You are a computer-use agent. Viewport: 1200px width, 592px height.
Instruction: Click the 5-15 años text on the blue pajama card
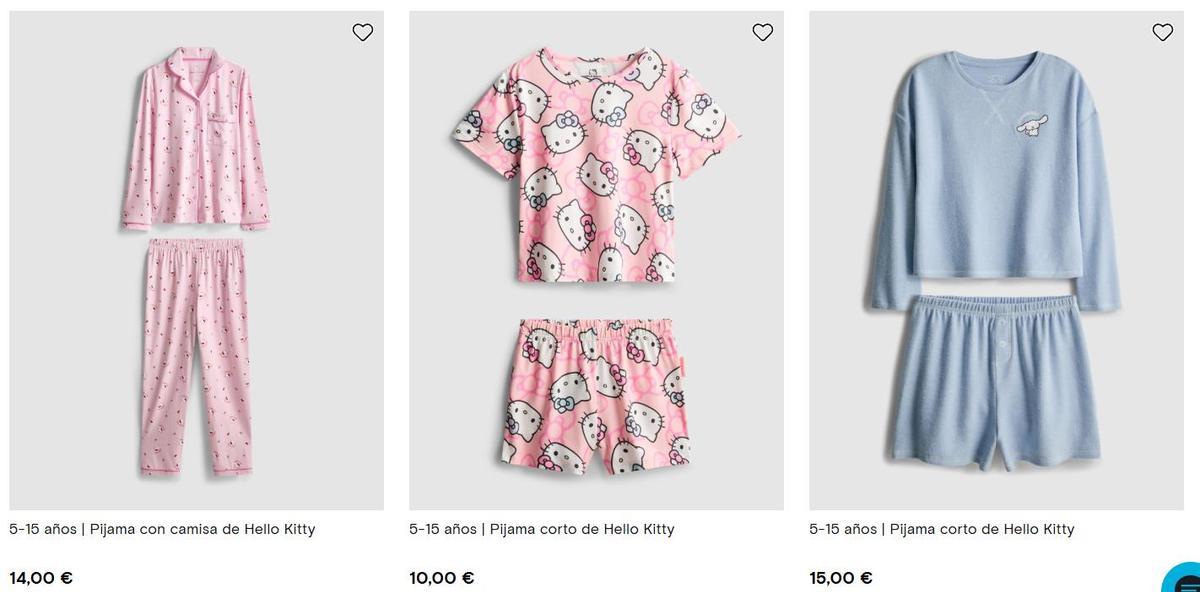841,527
